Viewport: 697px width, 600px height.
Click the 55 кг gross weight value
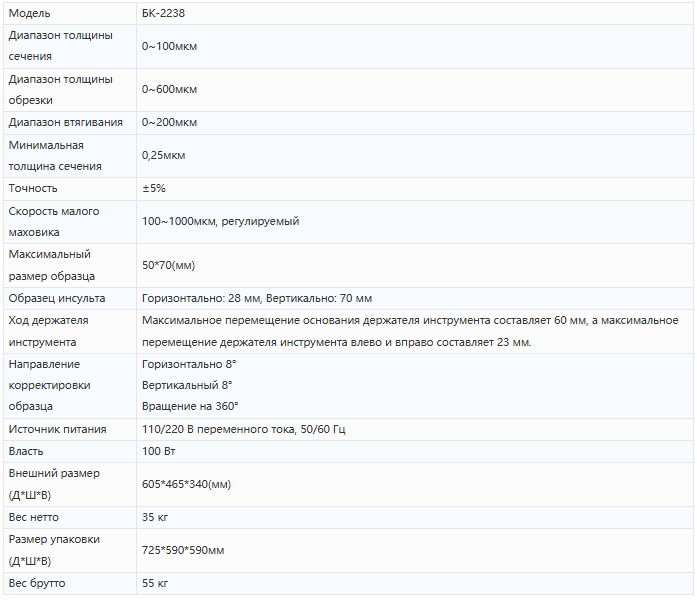coord(155,583)
